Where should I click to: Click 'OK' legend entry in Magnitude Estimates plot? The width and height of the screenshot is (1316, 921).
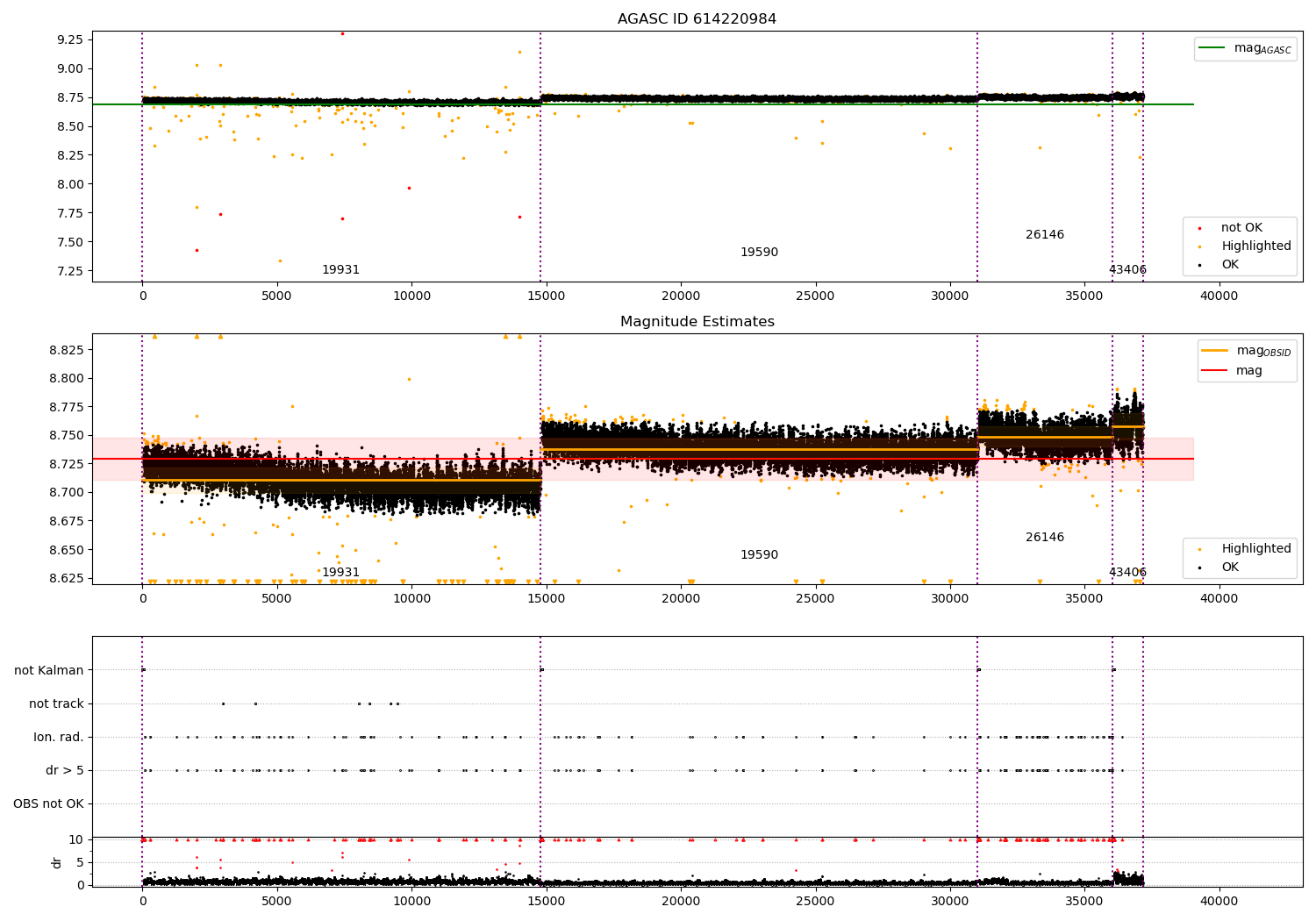coord(1230,568)
